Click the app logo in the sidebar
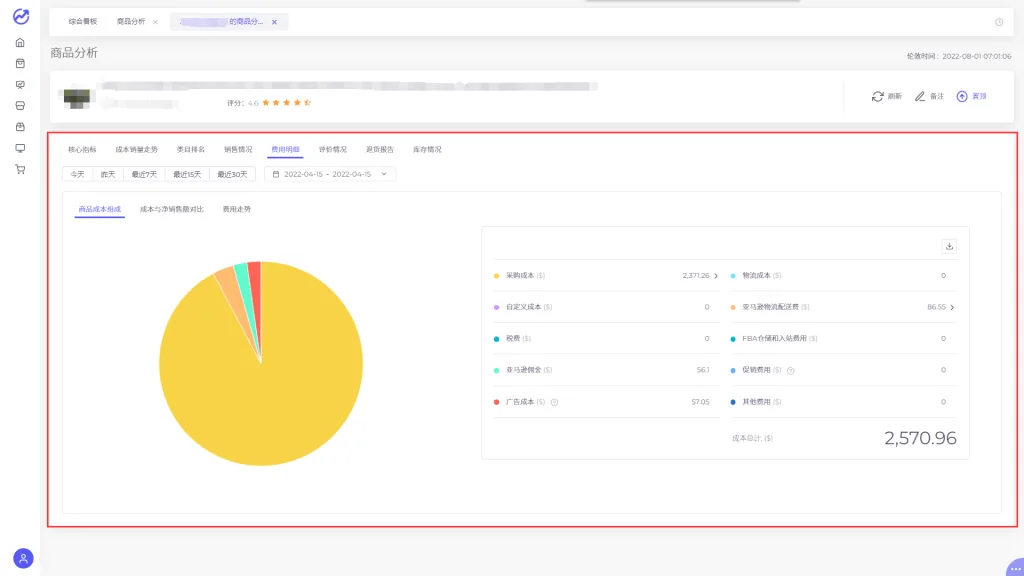Screen dimensions: 1024x576 (x=21, y=16)
